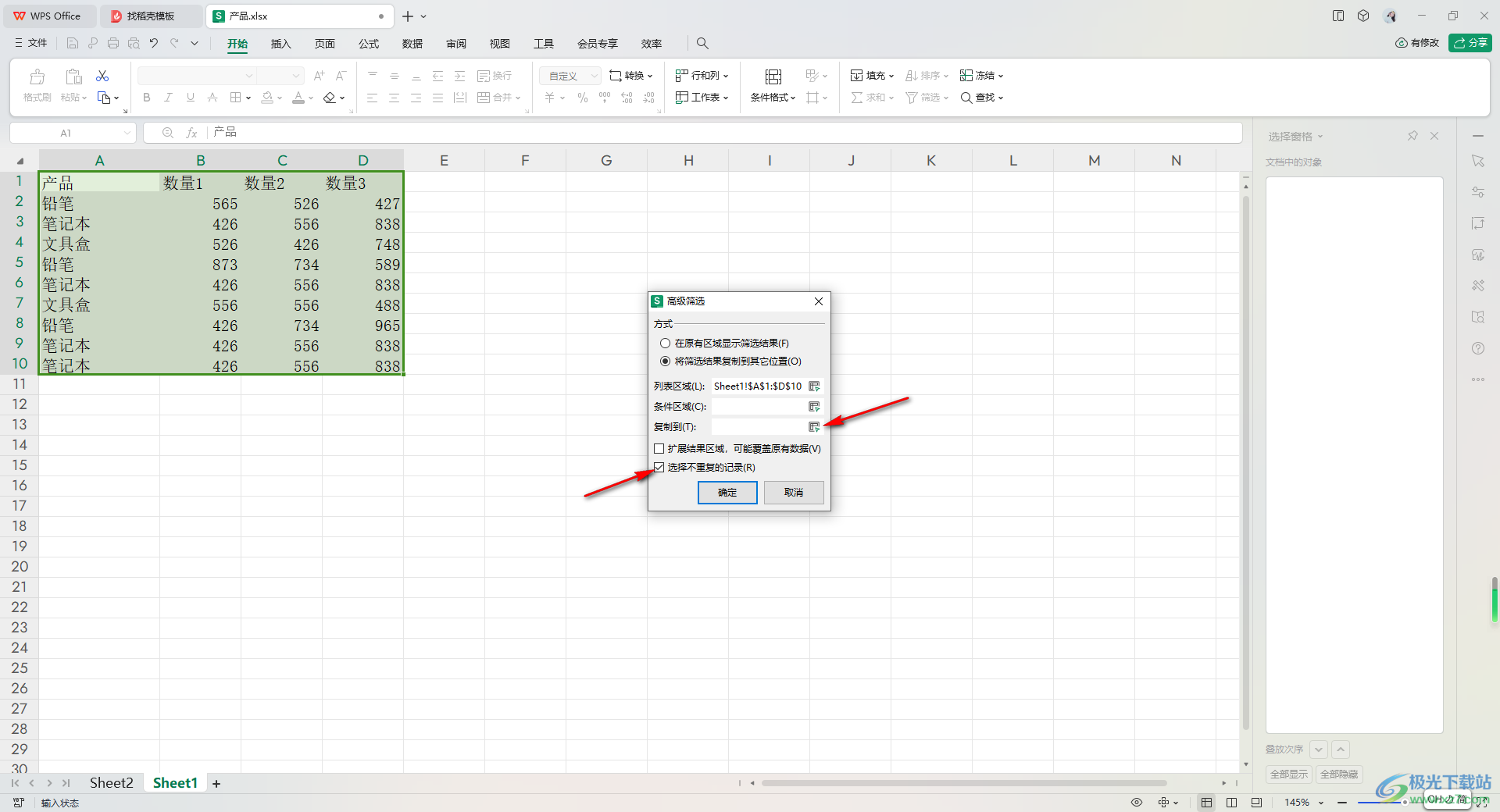Image resolution: width=1500 pixels, height=812 pixels.
Task: Select 在原有区域显示筛选结果 radio option
Action: click(x=665, y=344)
